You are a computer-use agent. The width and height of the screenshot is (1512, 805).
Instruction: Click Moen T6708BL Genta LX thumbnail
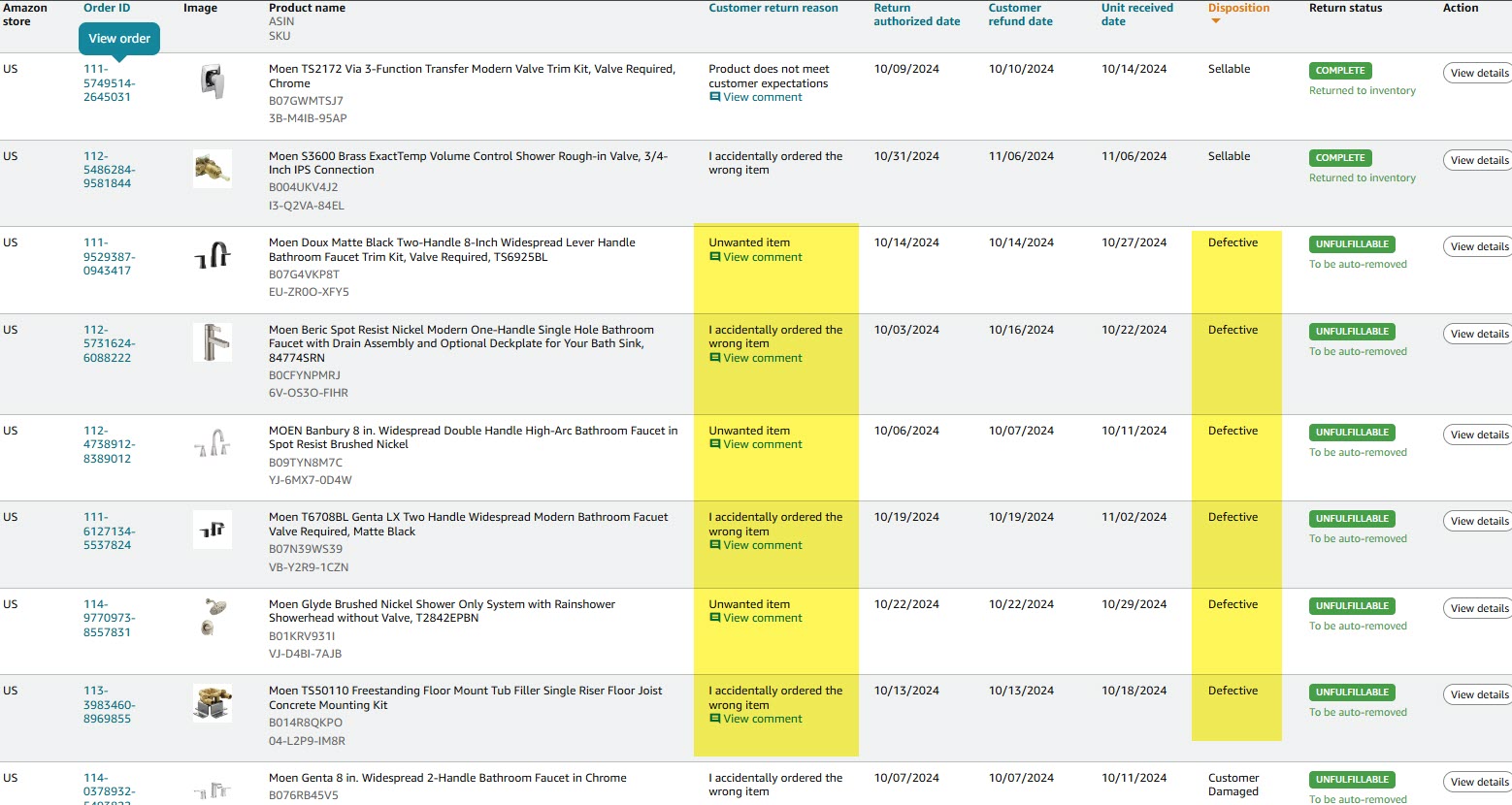(213, 530)
